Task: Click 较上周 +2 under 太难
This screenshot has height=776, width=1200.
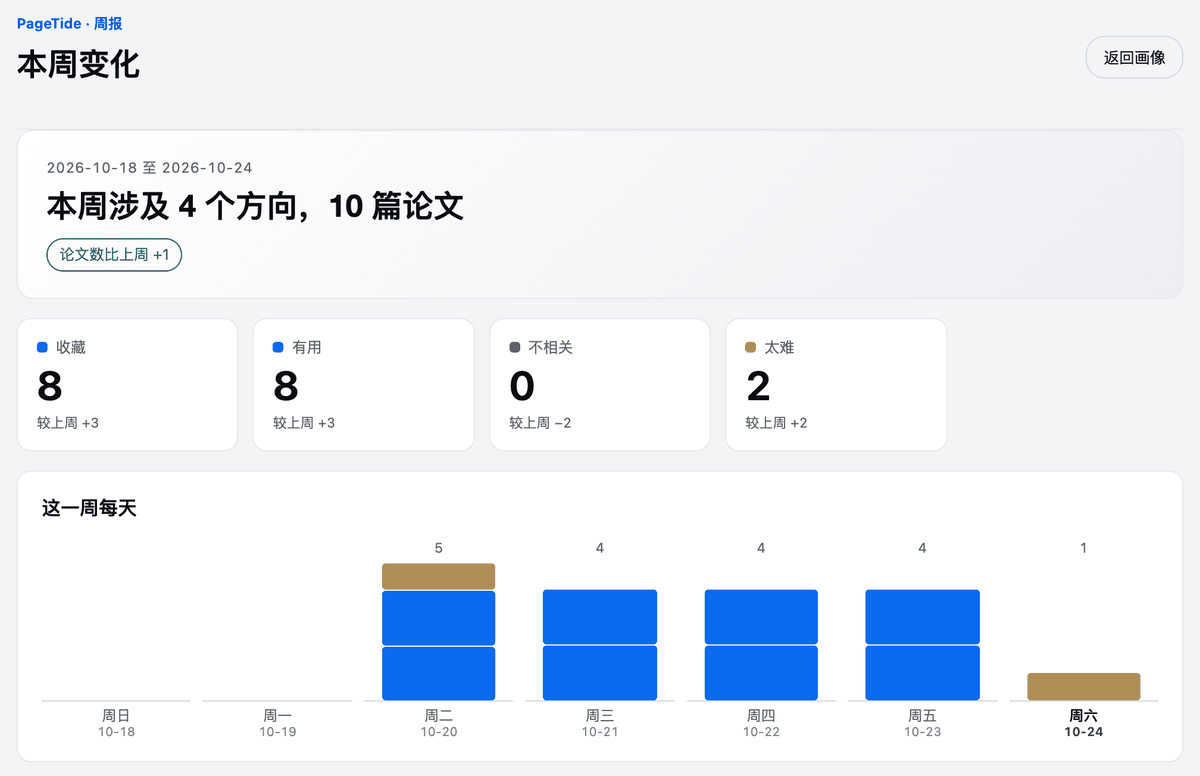Action: click(776, 423)
